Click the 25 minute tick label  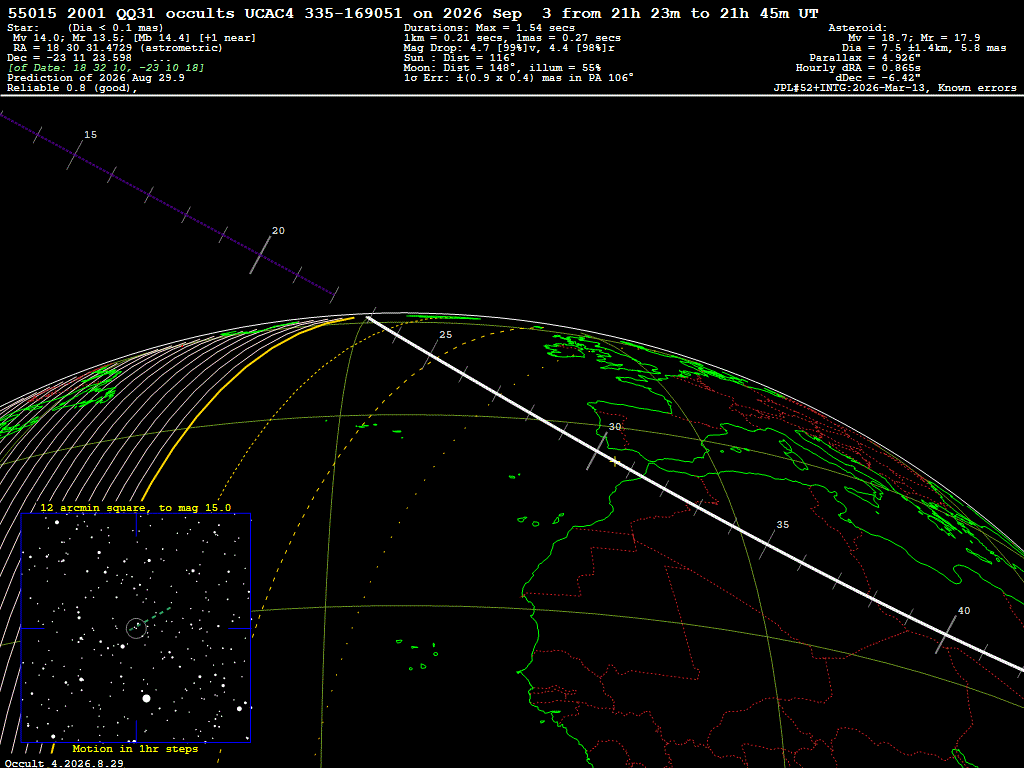pyautogui.click(x=445, y=335)
